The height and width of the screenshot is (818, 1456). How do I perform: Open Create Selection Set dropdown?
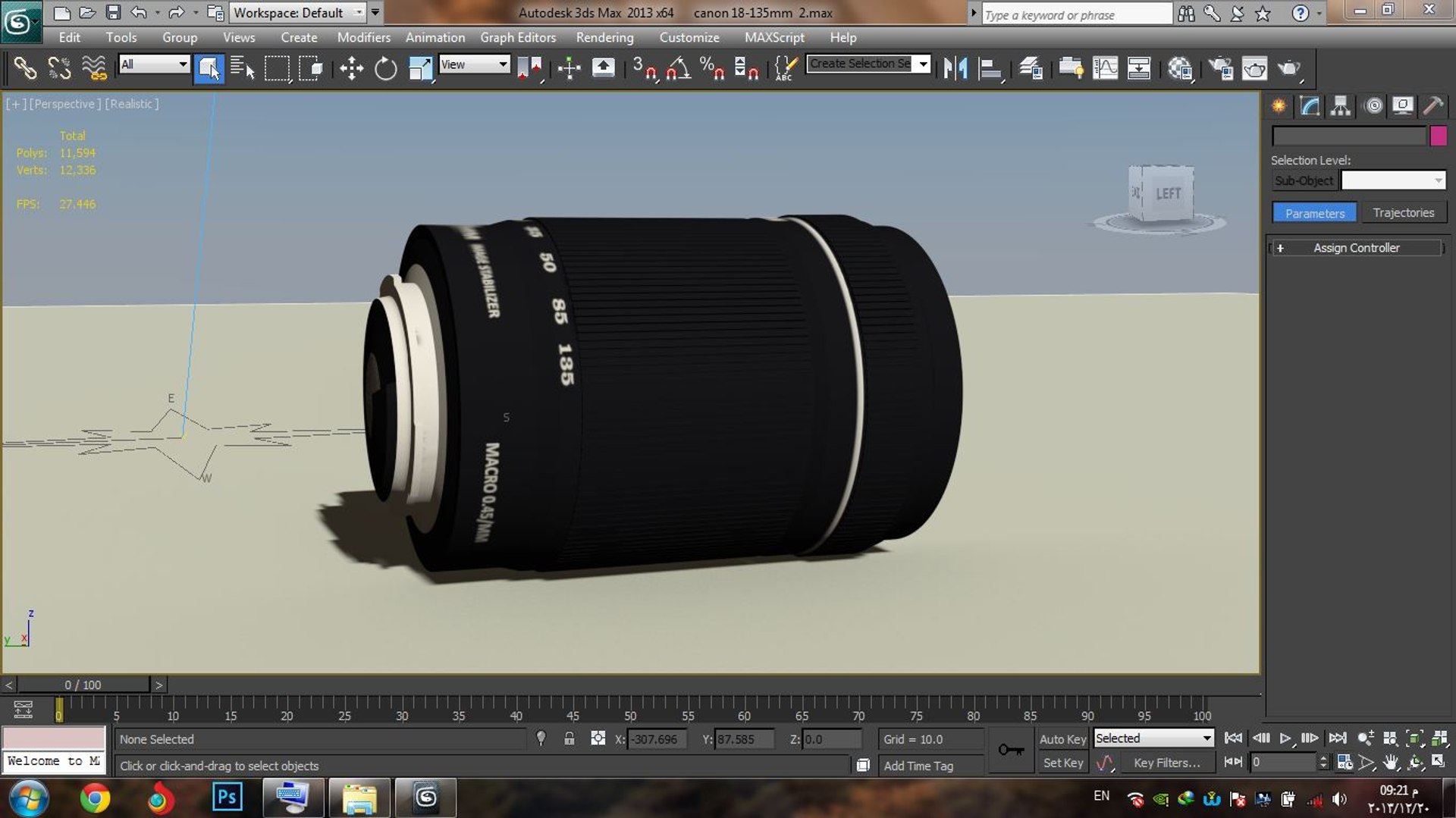[x=923, y=64]
